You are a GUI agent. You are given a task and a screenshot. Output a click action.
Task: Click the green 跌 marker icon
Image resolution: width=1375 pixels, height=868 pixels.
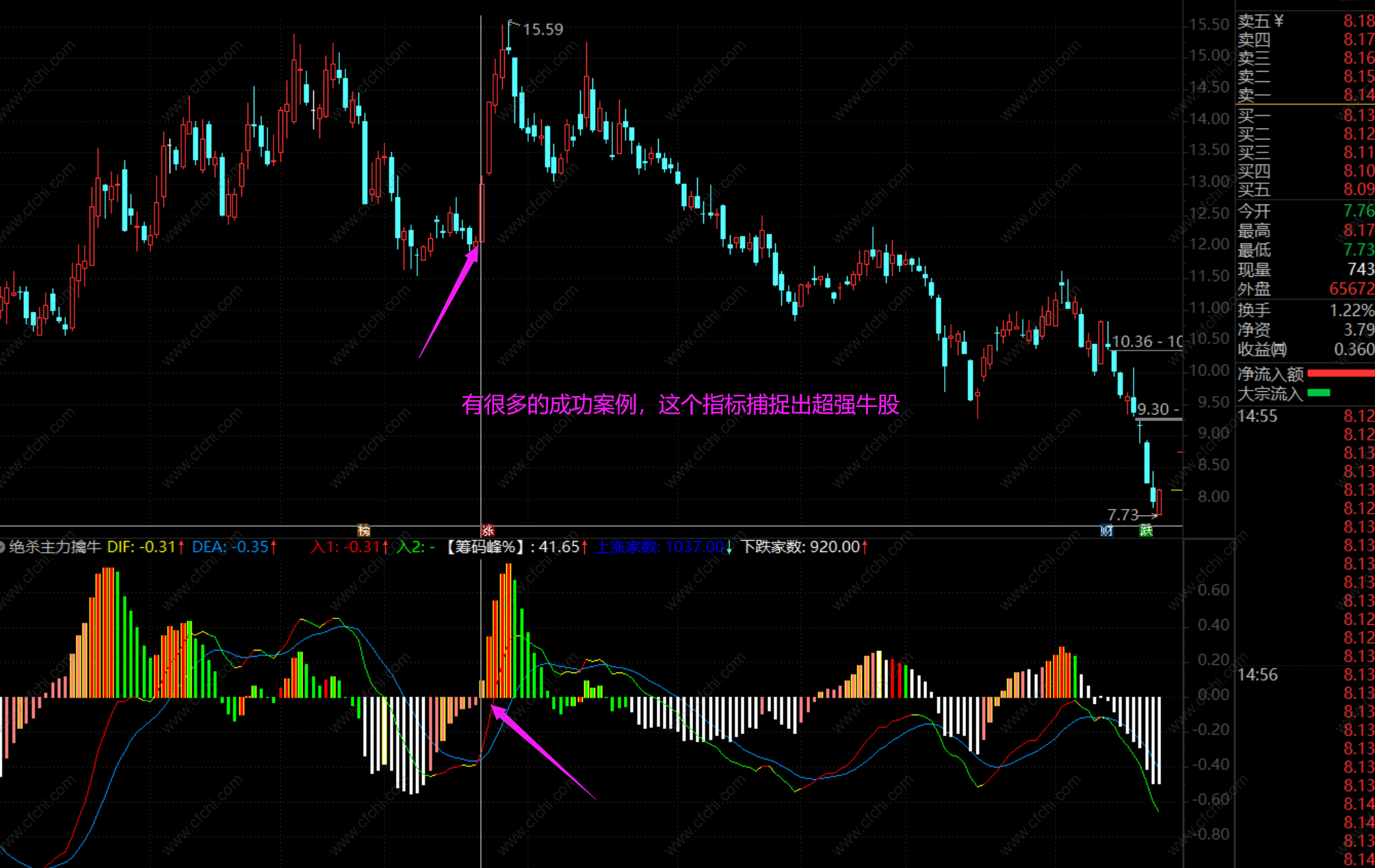1146,530
